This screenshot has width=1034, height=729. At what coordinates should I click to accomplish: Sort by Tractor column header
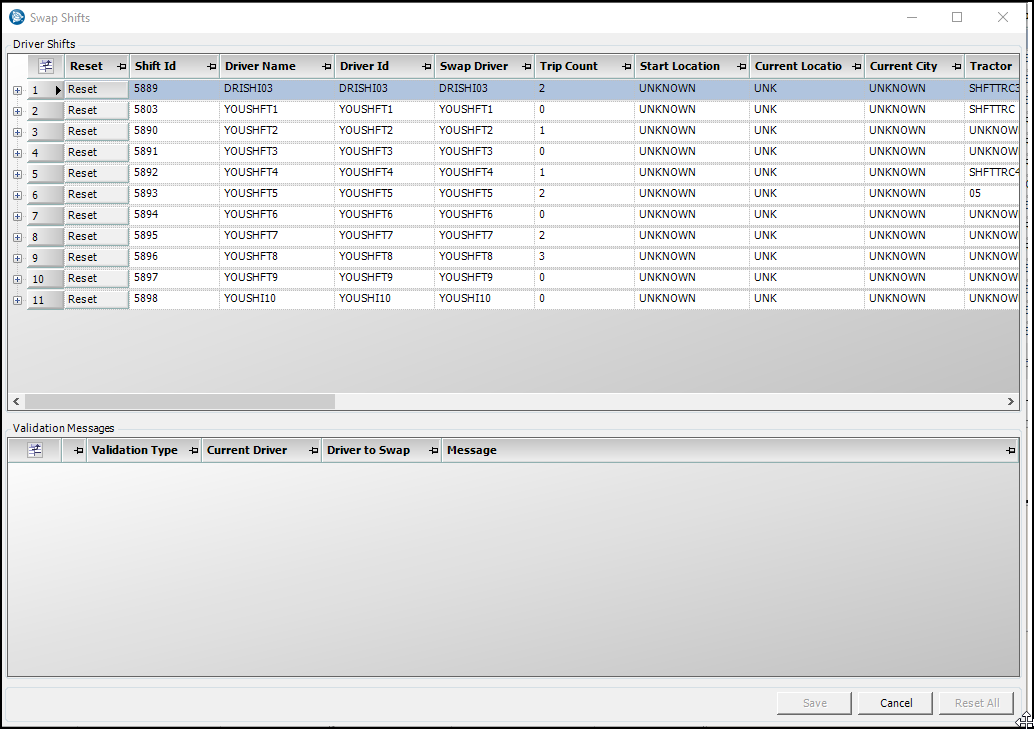click(x=990, y=66)
